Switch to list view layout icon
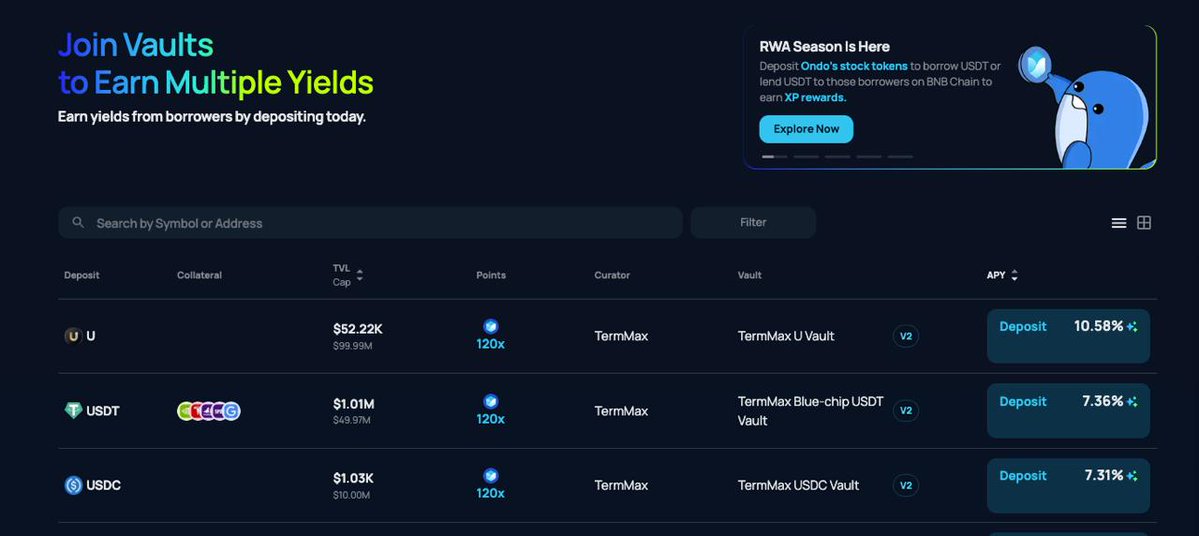 pyautogui.click(x=1119, y=223)
